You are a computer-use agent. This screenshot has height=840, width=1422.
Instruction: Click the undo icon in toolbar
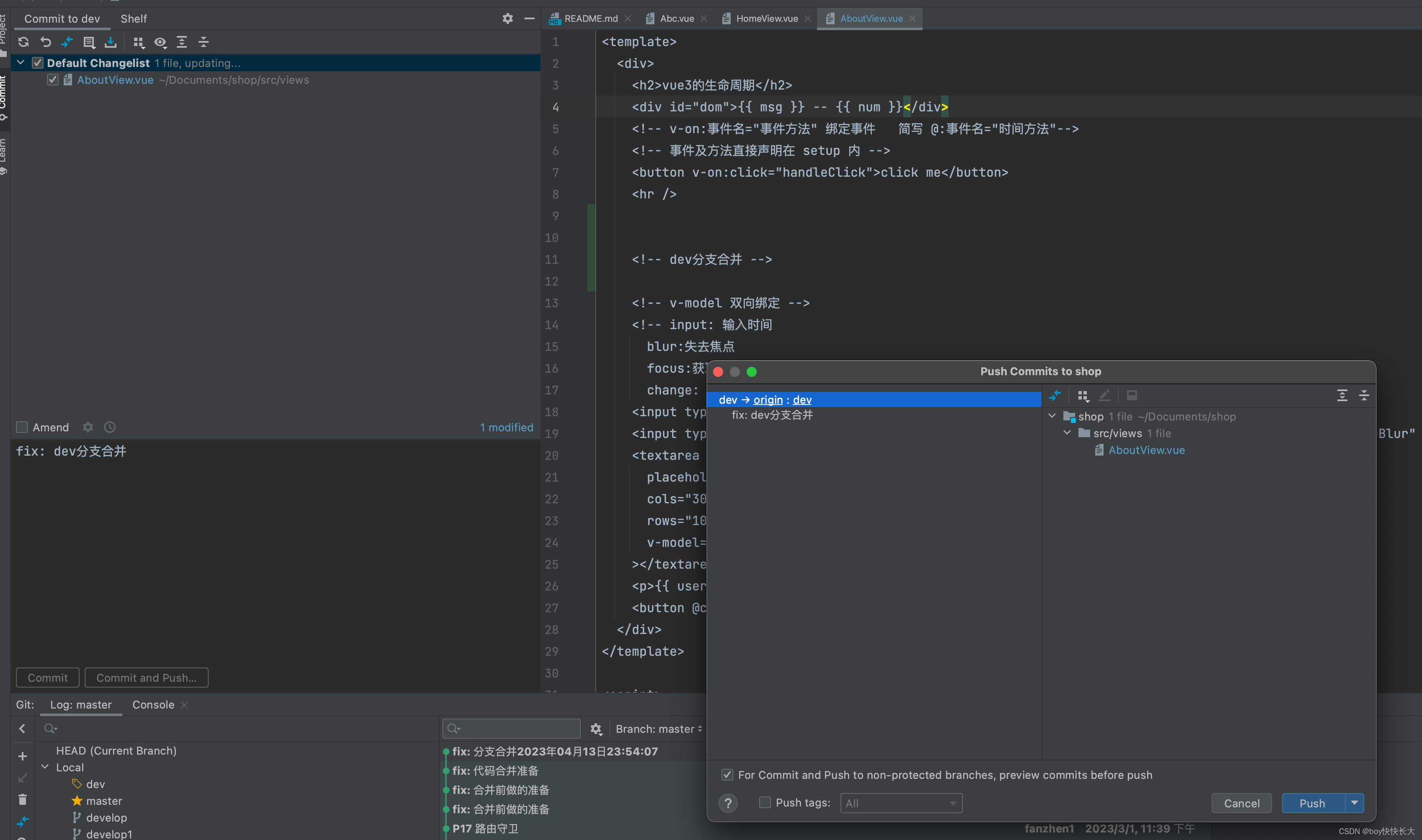coord(44,41)
